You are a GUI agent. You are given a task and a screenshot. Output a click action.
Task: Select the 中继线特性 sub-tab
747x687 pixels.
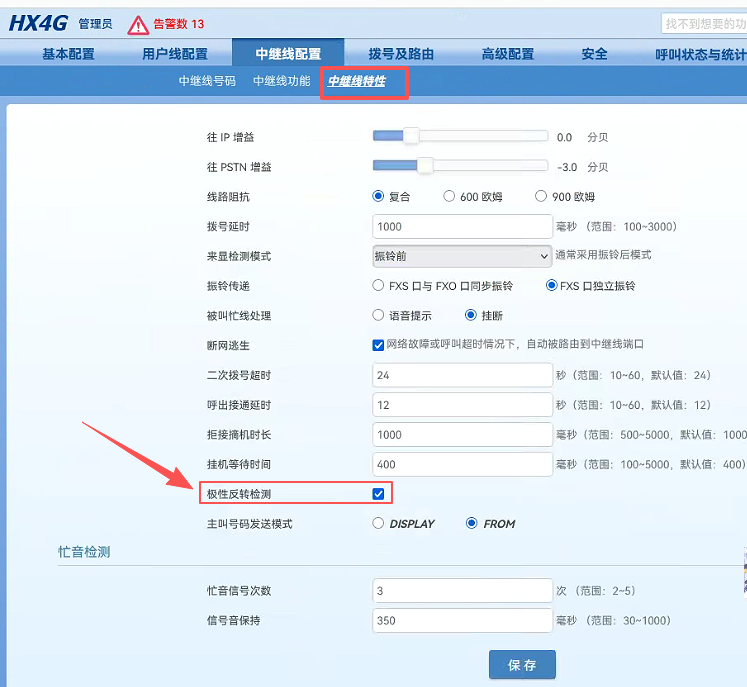tap(356, 81)
